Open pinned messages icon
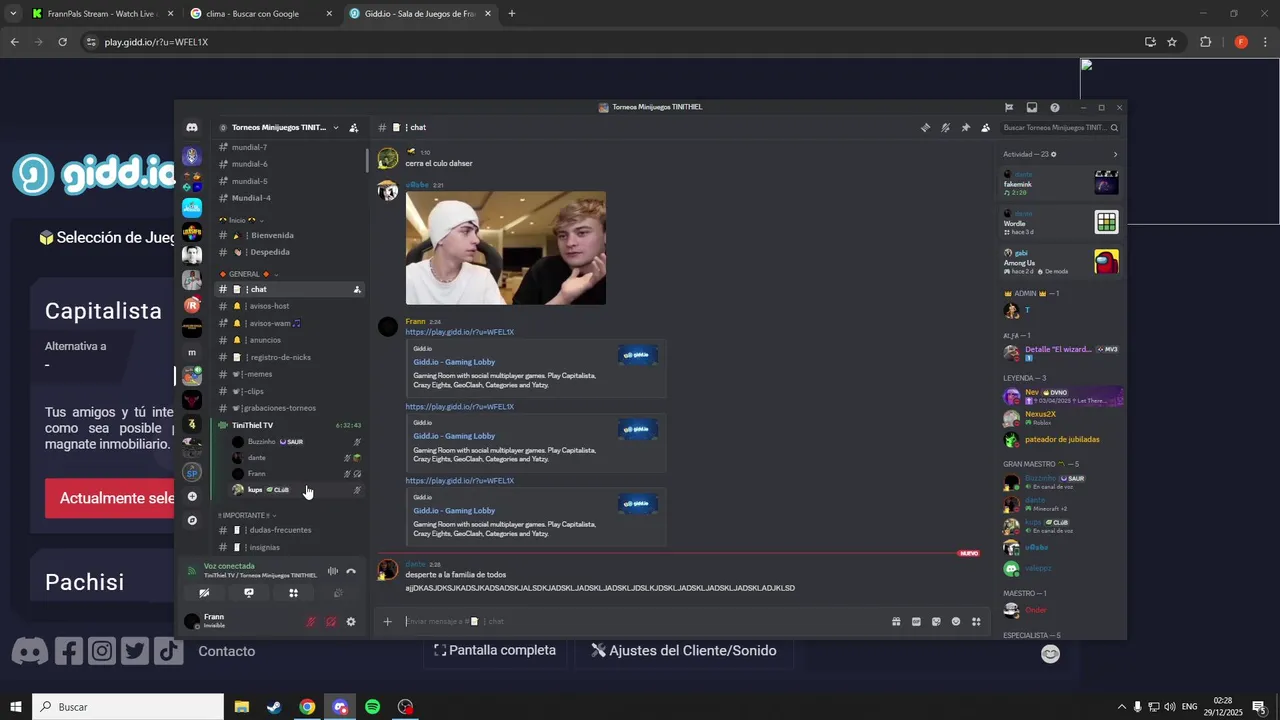The height and width of the screenshot is (720, 1280). [965, 128]
